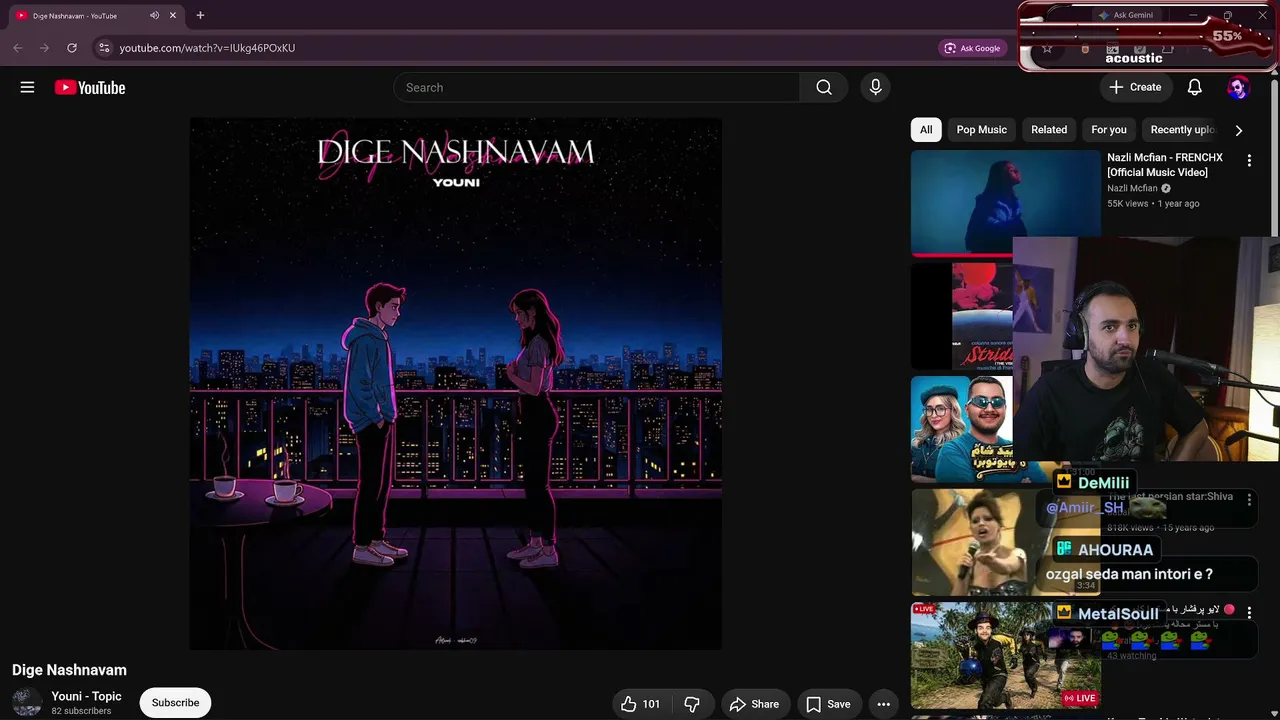Click the Ask Google lens button
The height and width of the screenshot is (720, 1280).
tap(972, 48)
